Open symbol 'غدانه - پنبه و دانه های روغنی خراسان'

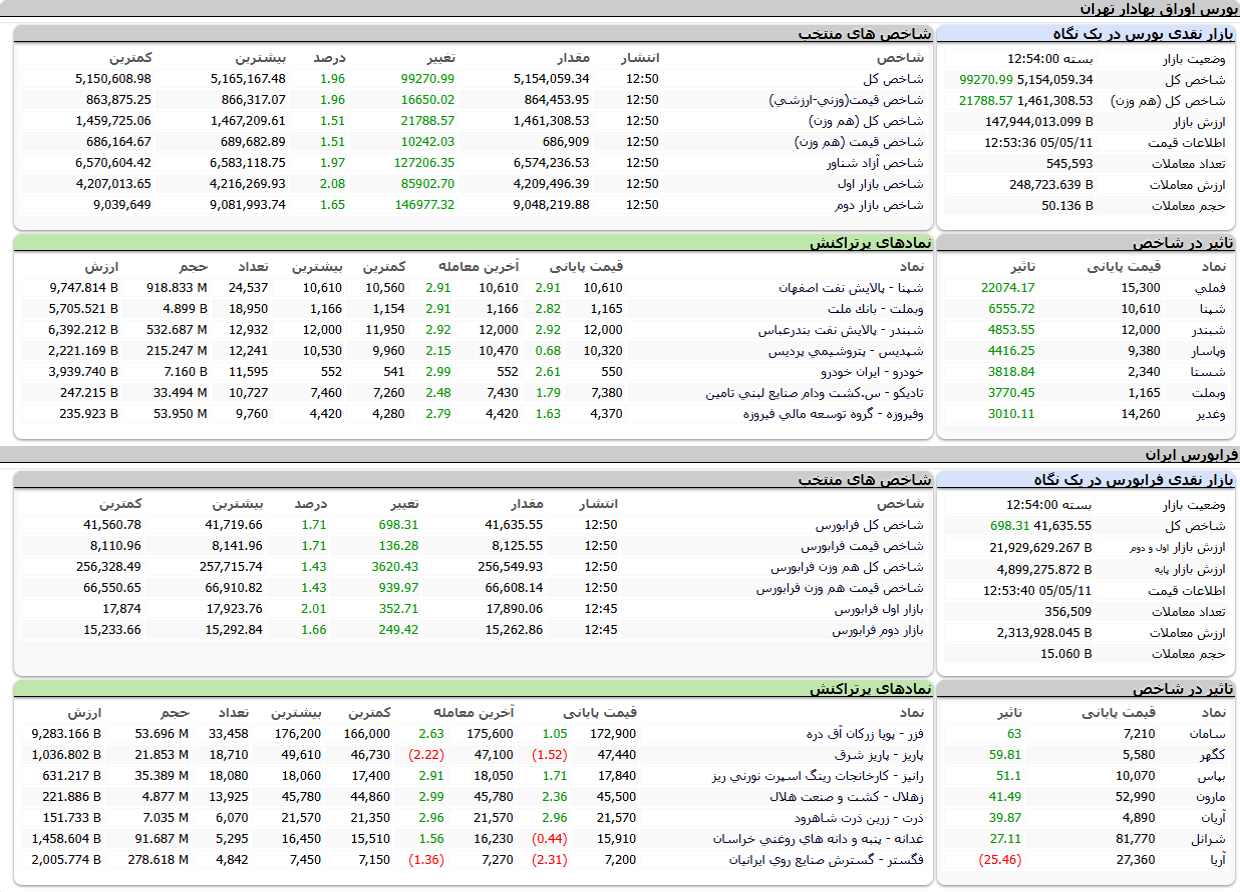click(819, 839)
